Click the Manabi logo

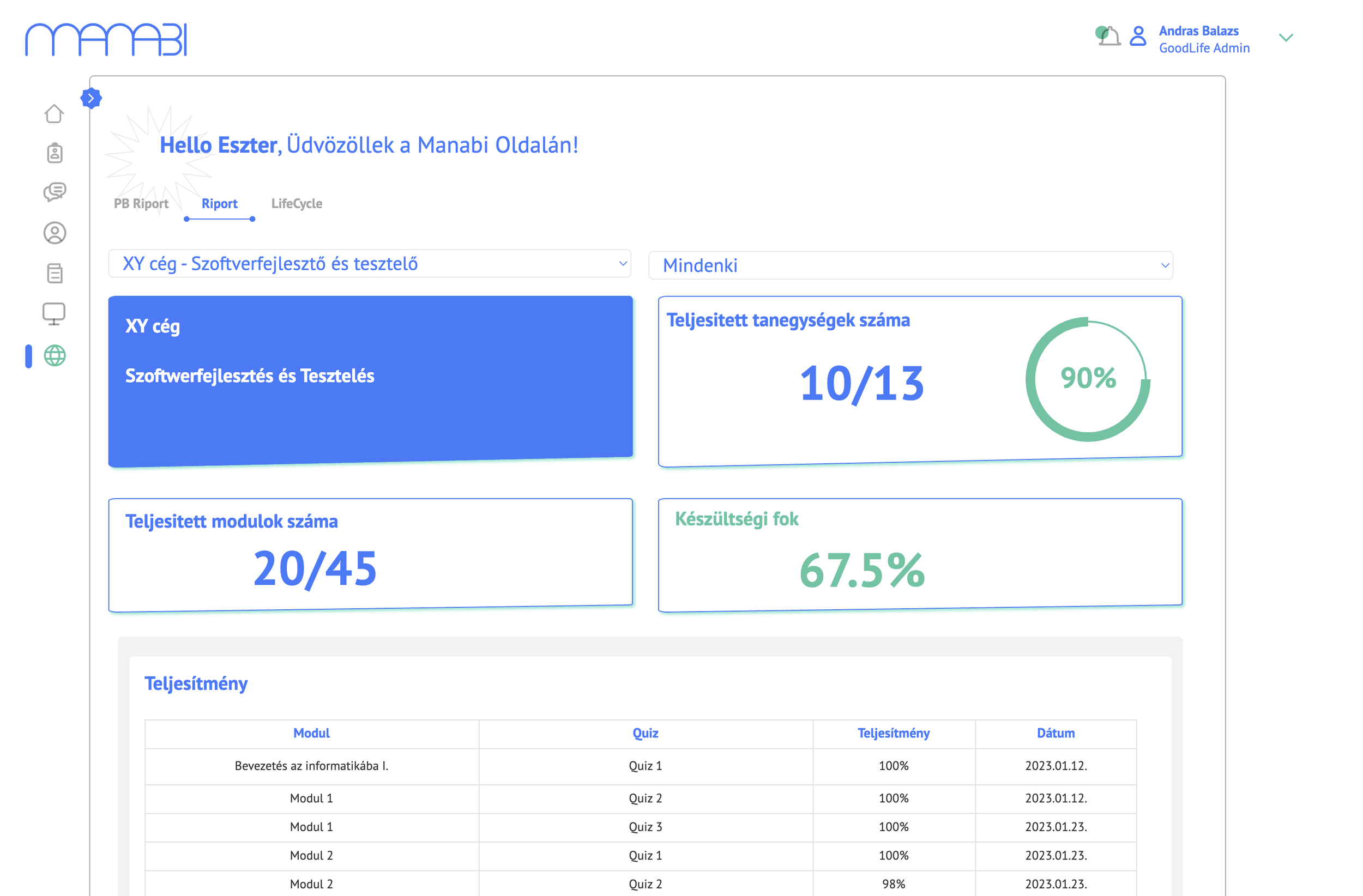click(106, 39)
